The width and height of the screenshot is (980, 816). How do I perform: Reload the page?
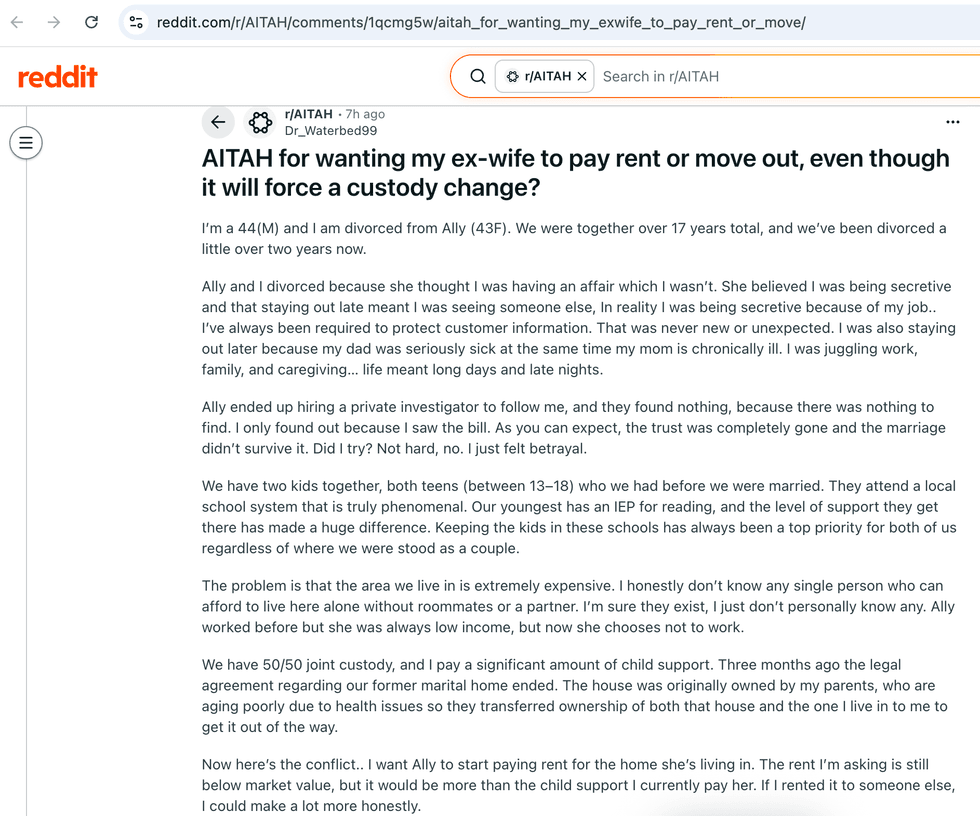91,22
